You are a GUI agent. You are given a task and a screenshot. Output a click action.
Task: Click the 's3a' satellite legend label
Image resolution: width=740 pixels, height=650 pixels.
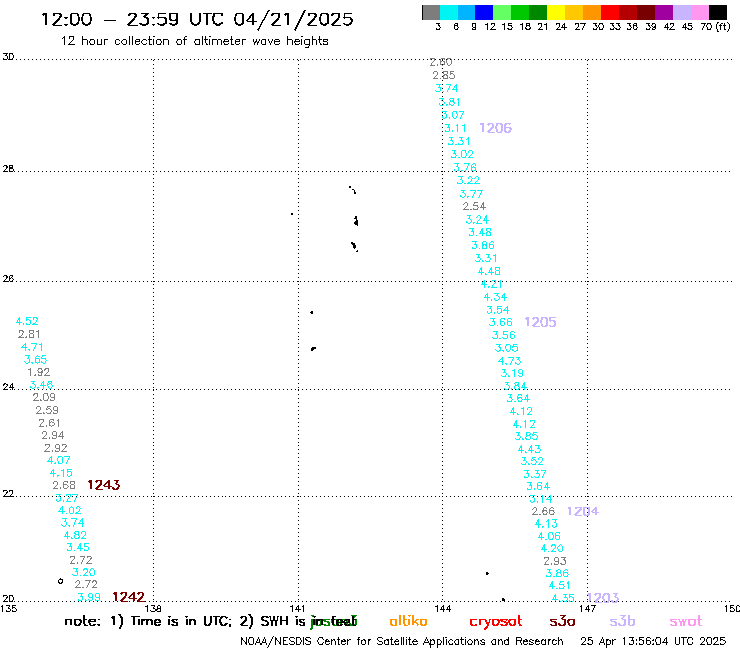[x=562, y=621]
